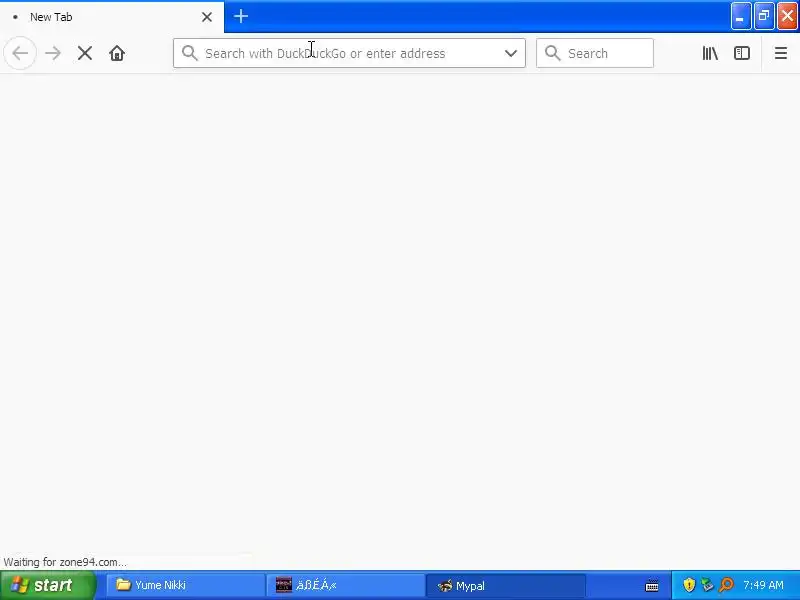Click the forward navigation arrow
This screenshot has width=800, height=600.
(x=53, y=53)
